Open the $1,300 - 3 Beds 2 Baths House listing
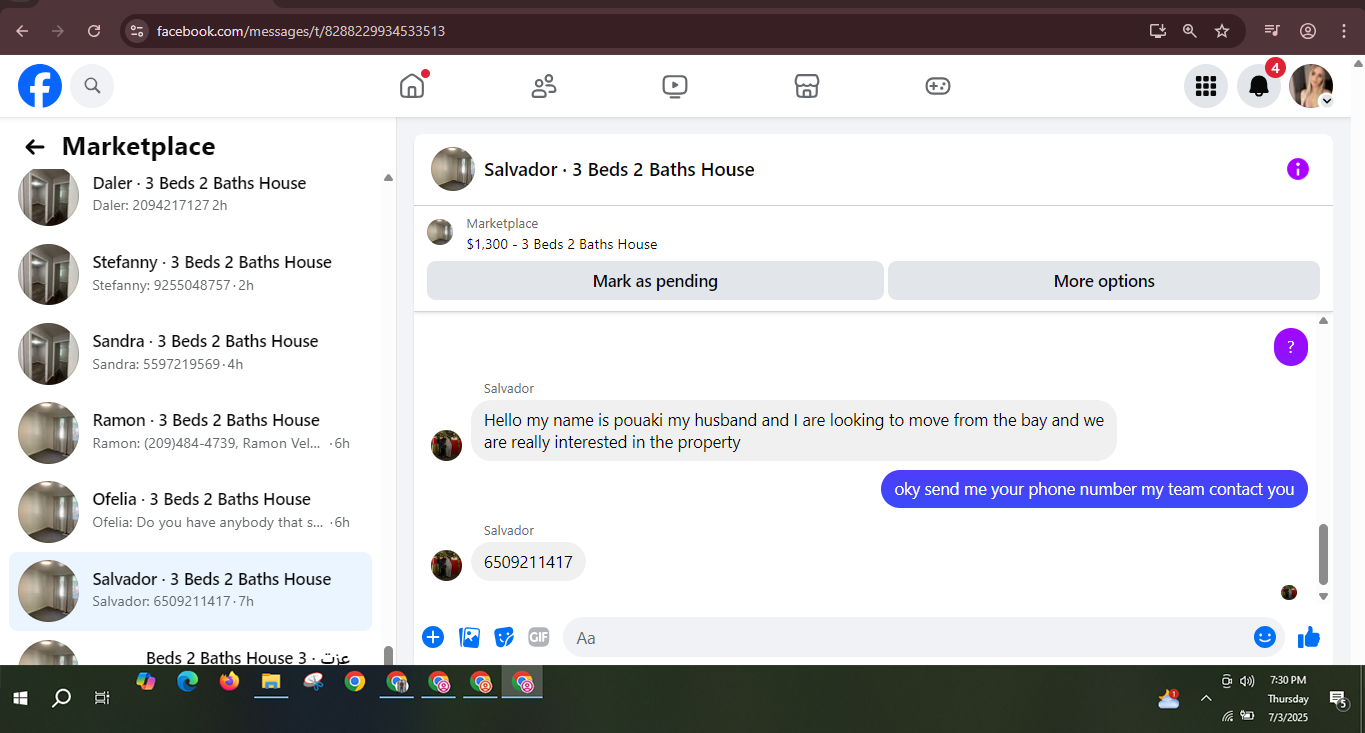 (x=561, y=244)
